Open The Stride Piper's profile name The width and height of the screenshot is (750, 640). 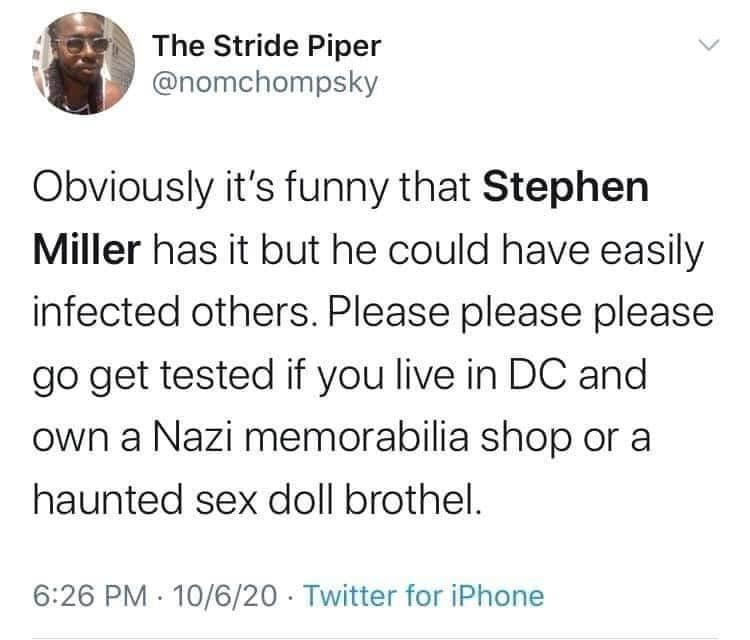[266, 47]
